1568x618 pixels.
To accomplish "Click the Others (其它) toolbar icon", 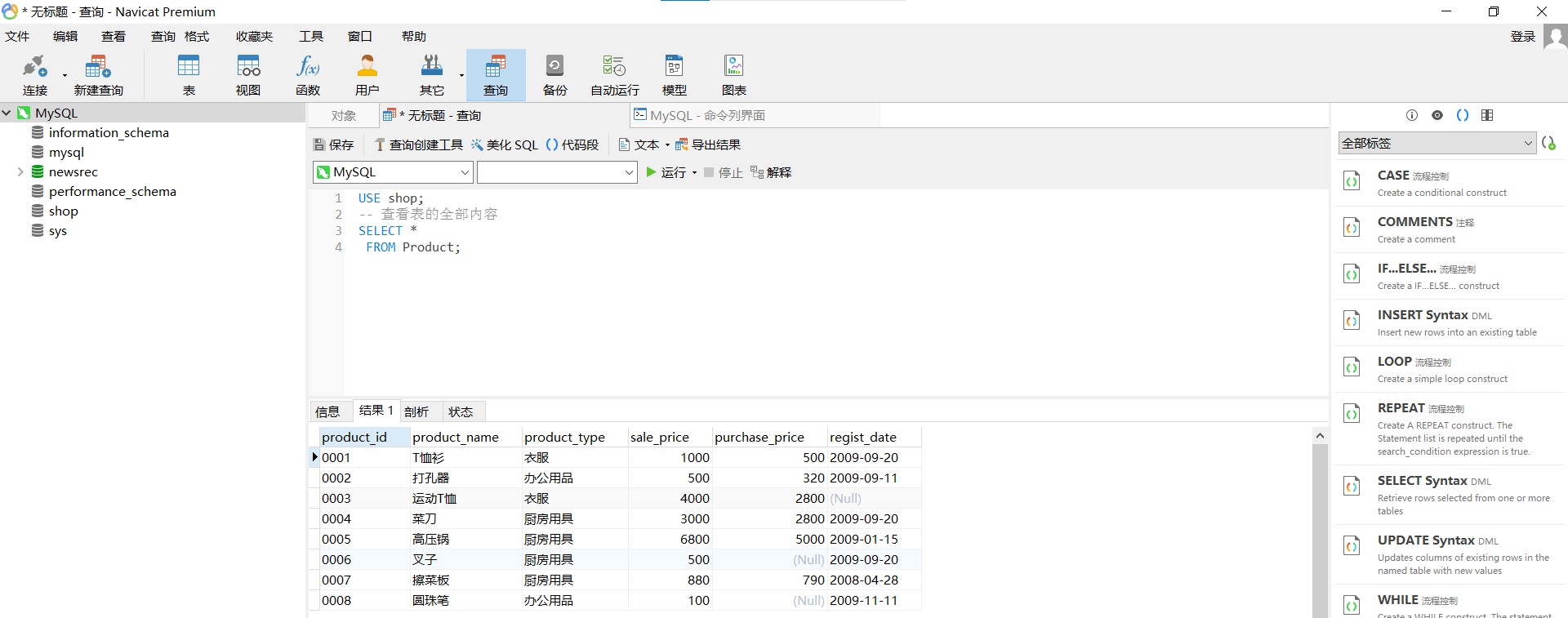I will (432, 74).
